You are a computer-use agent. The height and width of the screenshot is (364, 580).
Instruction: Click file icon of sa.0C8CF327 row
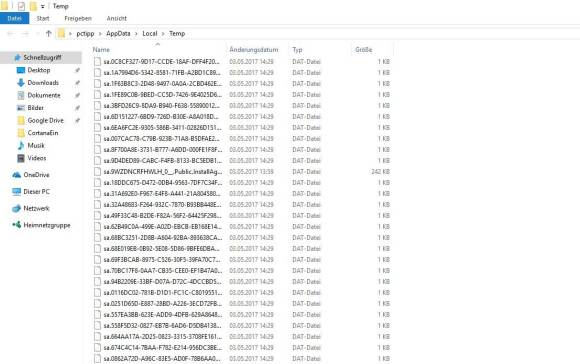point(97,61)
